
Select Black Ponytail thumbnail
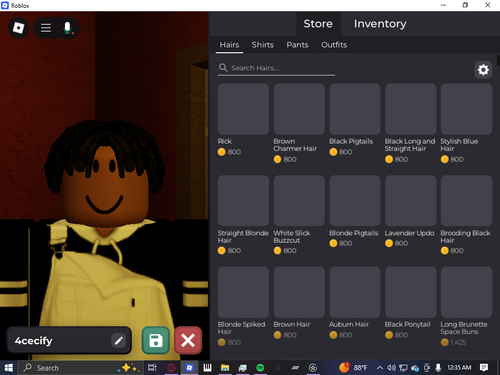[x=411, y=292]
